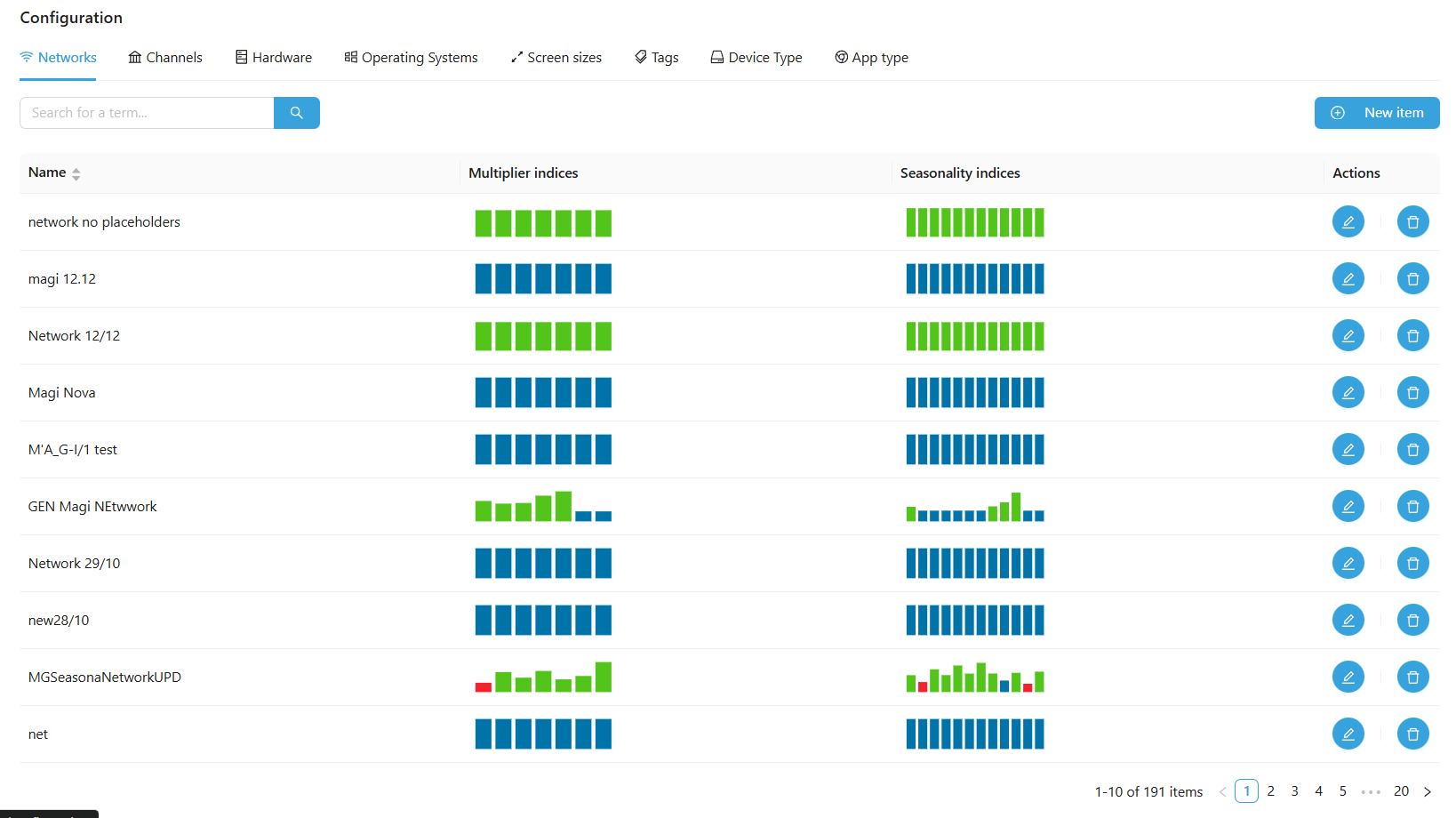
Task: Delete the 'magi 12.12' network
Action: pos(1412,279)
